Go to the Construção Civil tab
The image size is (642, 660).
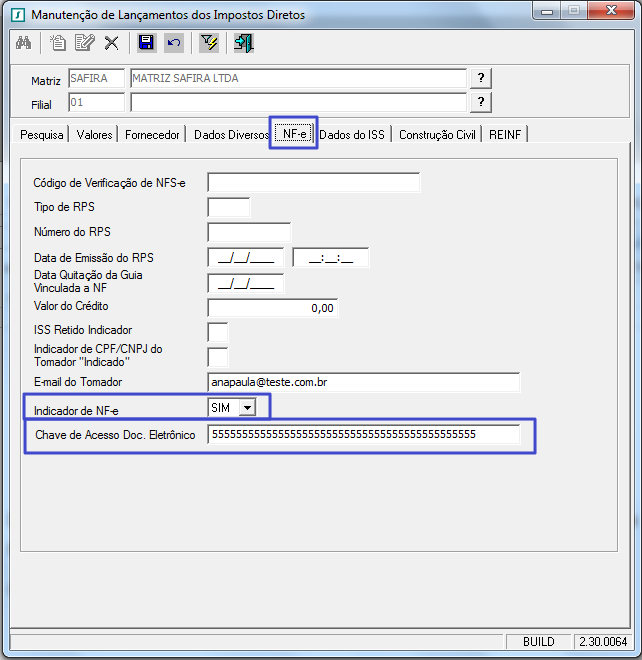(437, 135)
